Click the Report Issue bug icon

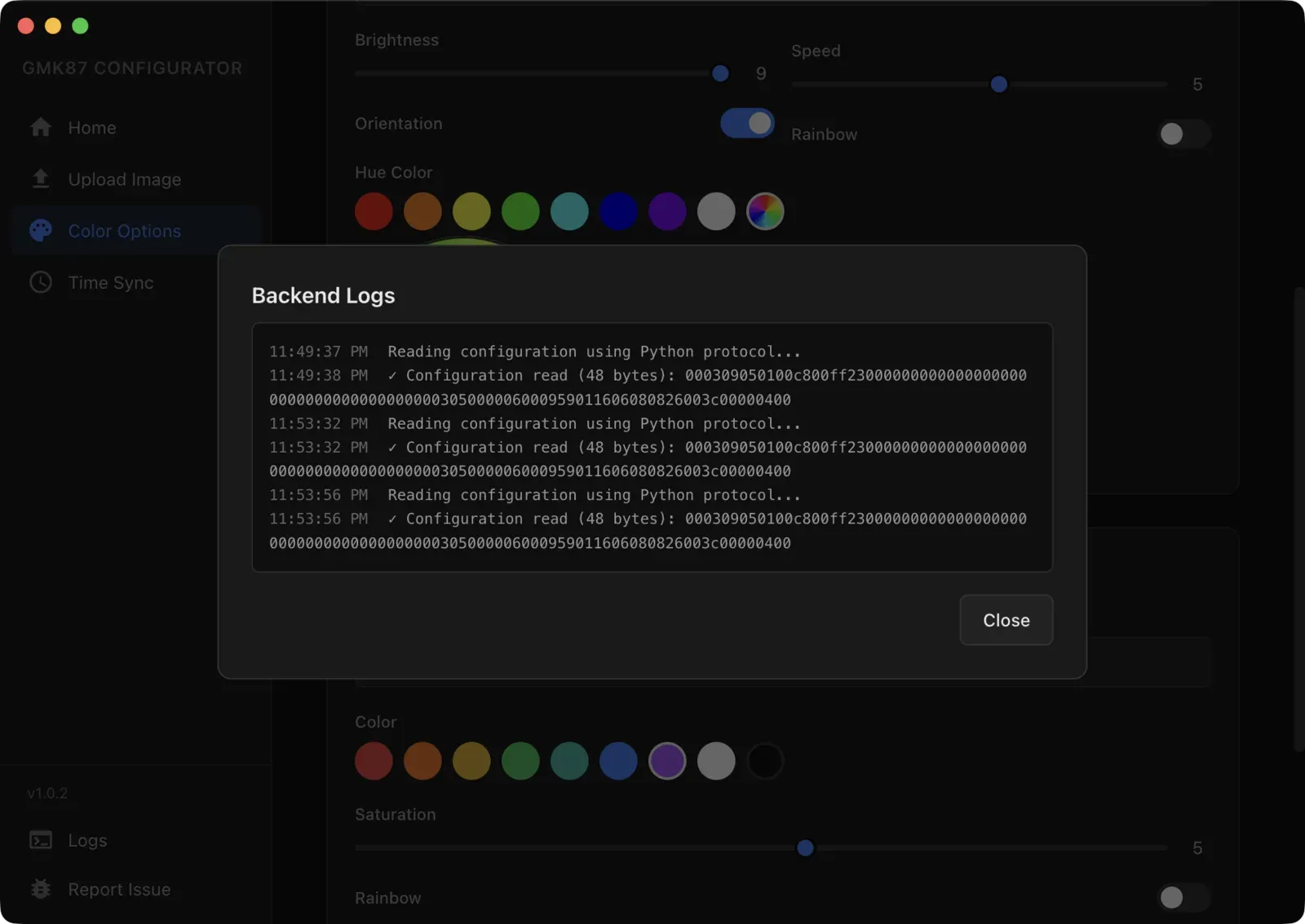coord(41,889)
